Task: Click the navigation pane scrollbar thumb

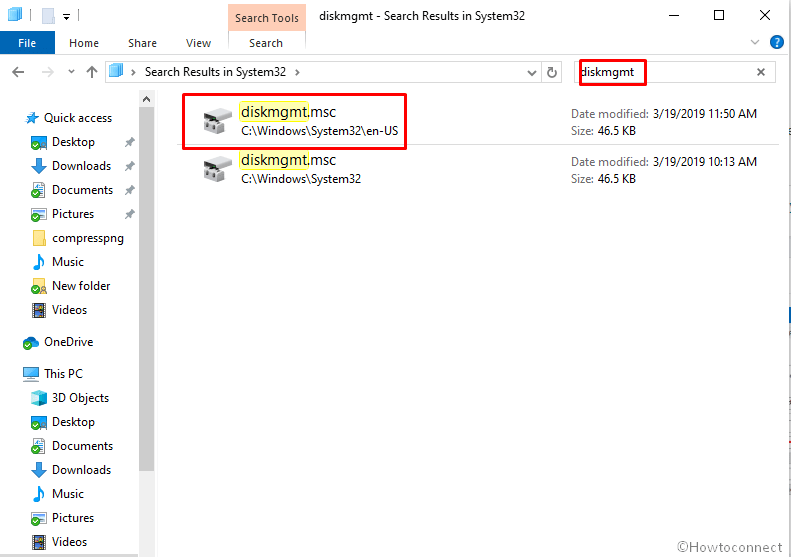Action: [146, 289]
